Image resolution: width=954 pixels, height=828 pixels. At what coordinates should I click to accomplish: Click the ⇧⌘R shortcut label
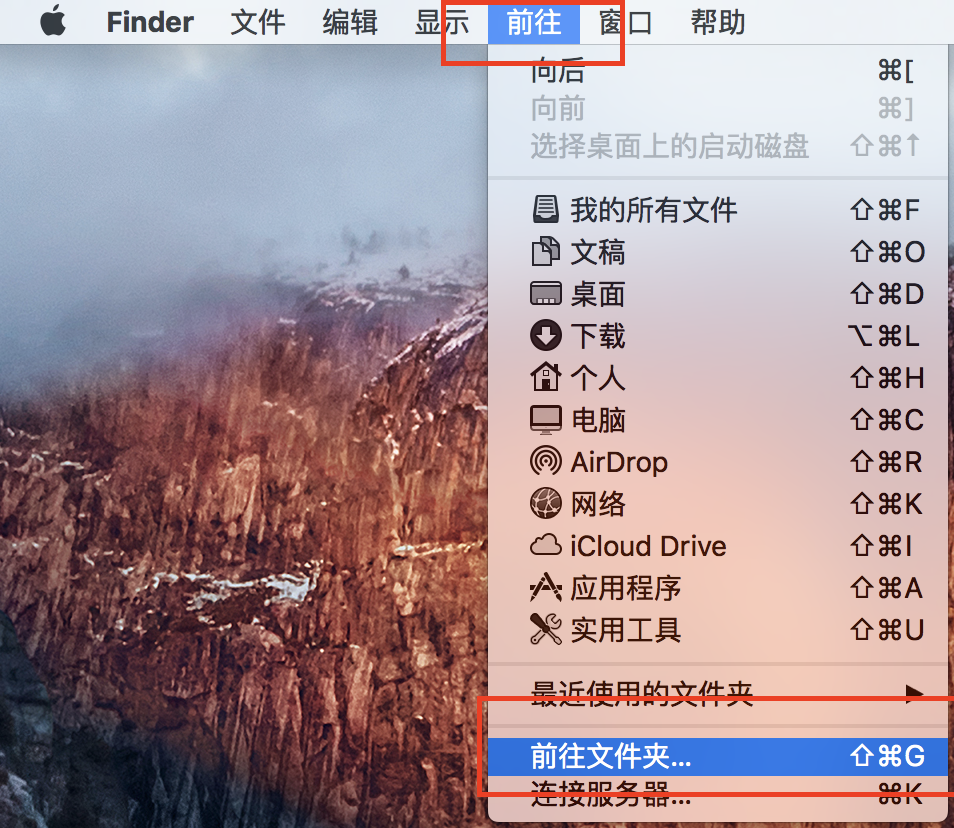(886, 462)
